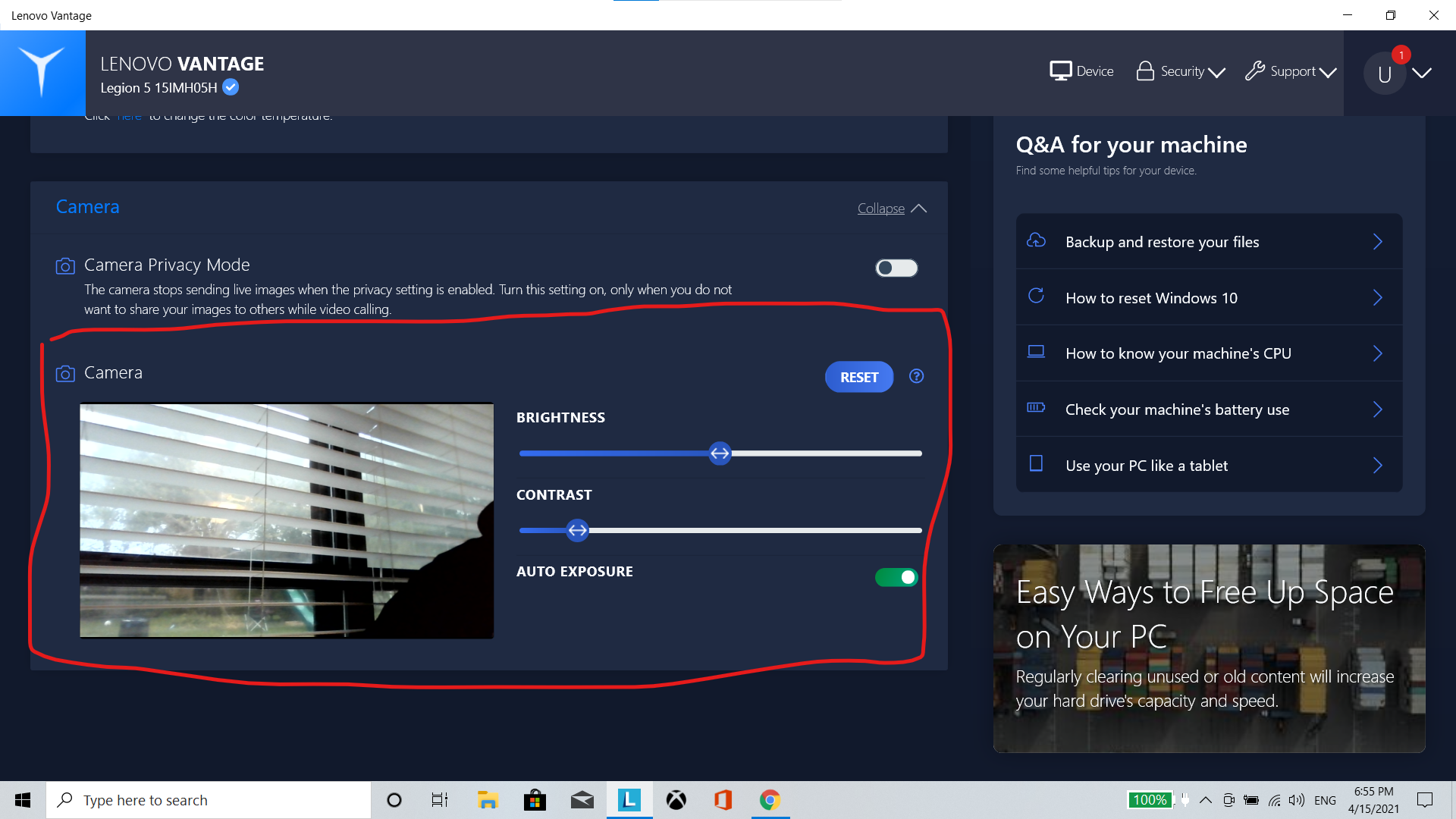Click chevron arrow on Backup and restore row
Image resolution: width=1456 pixels, height=819 pixels.
coord(1378,241)
